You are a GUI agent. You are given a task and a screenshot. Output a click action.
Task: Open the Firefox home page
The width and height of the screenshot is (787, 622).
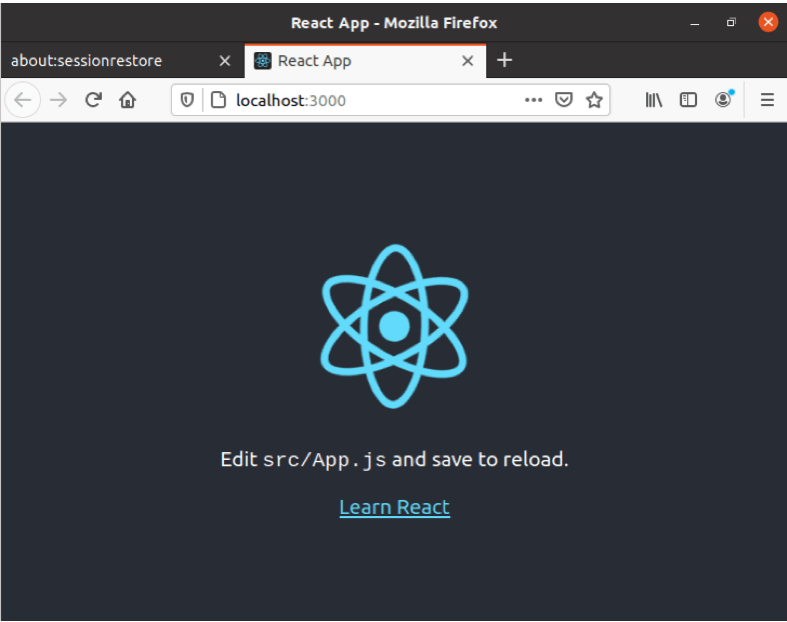[x=127, y=100]
